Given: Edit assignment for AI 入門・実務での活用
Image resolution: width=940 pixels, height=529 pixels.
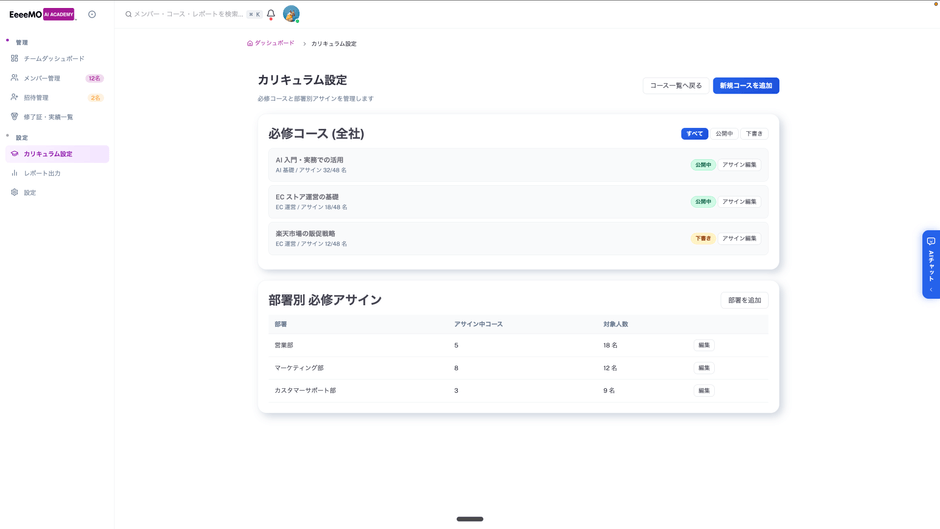Looking at the screenshot, I should pyautogui.click(x=739, y=164).
